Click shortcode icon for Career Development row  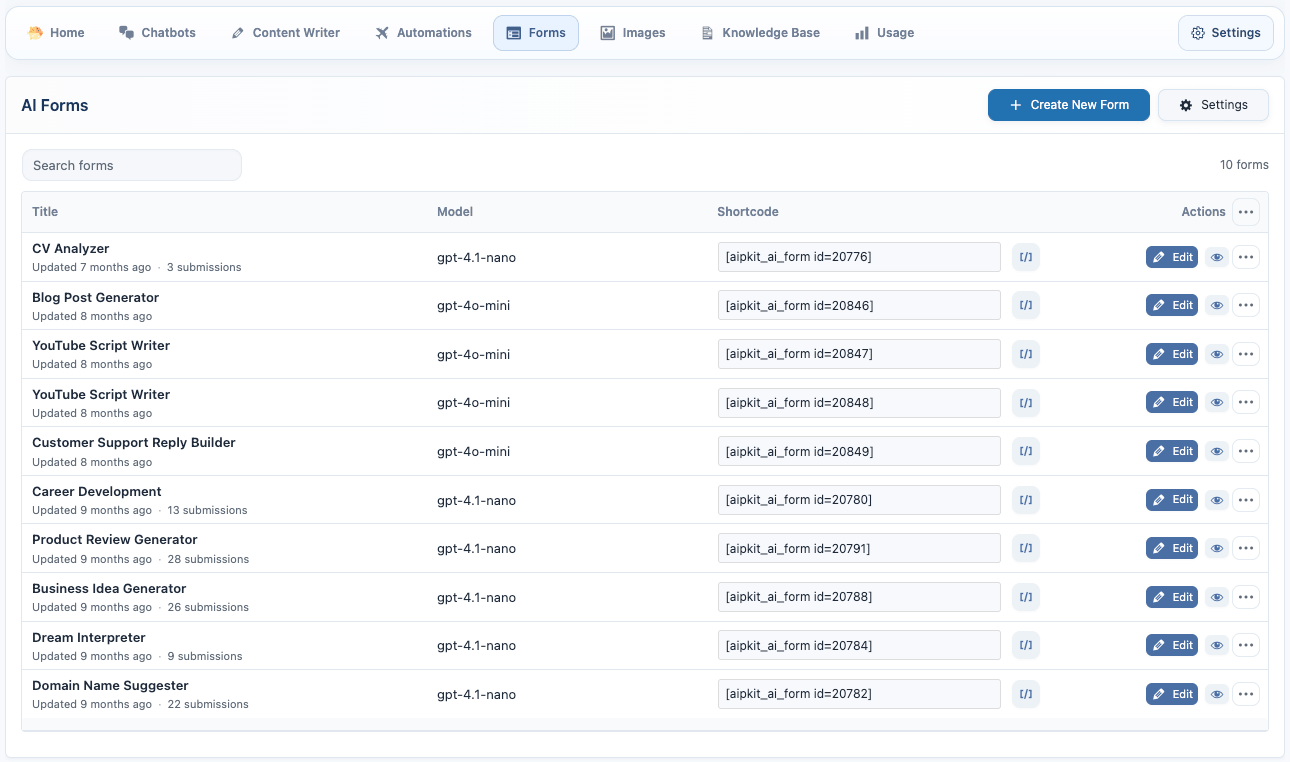coord(1025,500)
